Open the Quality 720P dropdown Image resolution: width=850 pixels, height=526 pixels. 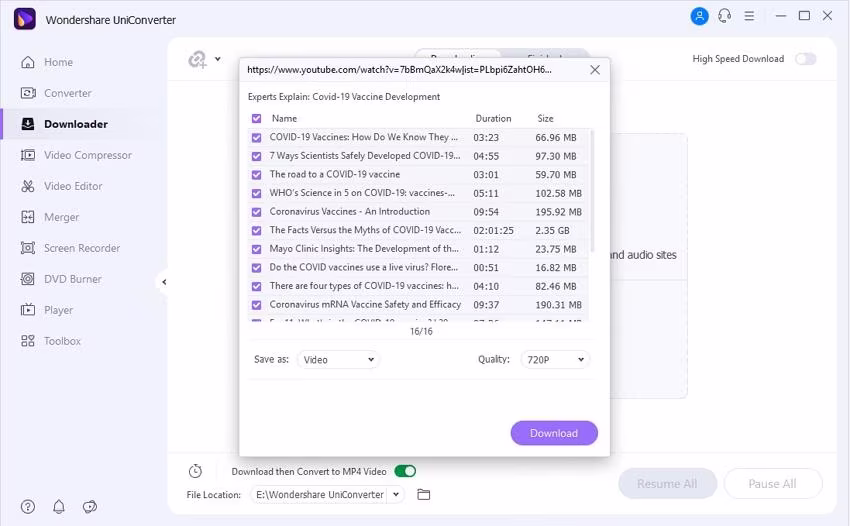[555, 360]
